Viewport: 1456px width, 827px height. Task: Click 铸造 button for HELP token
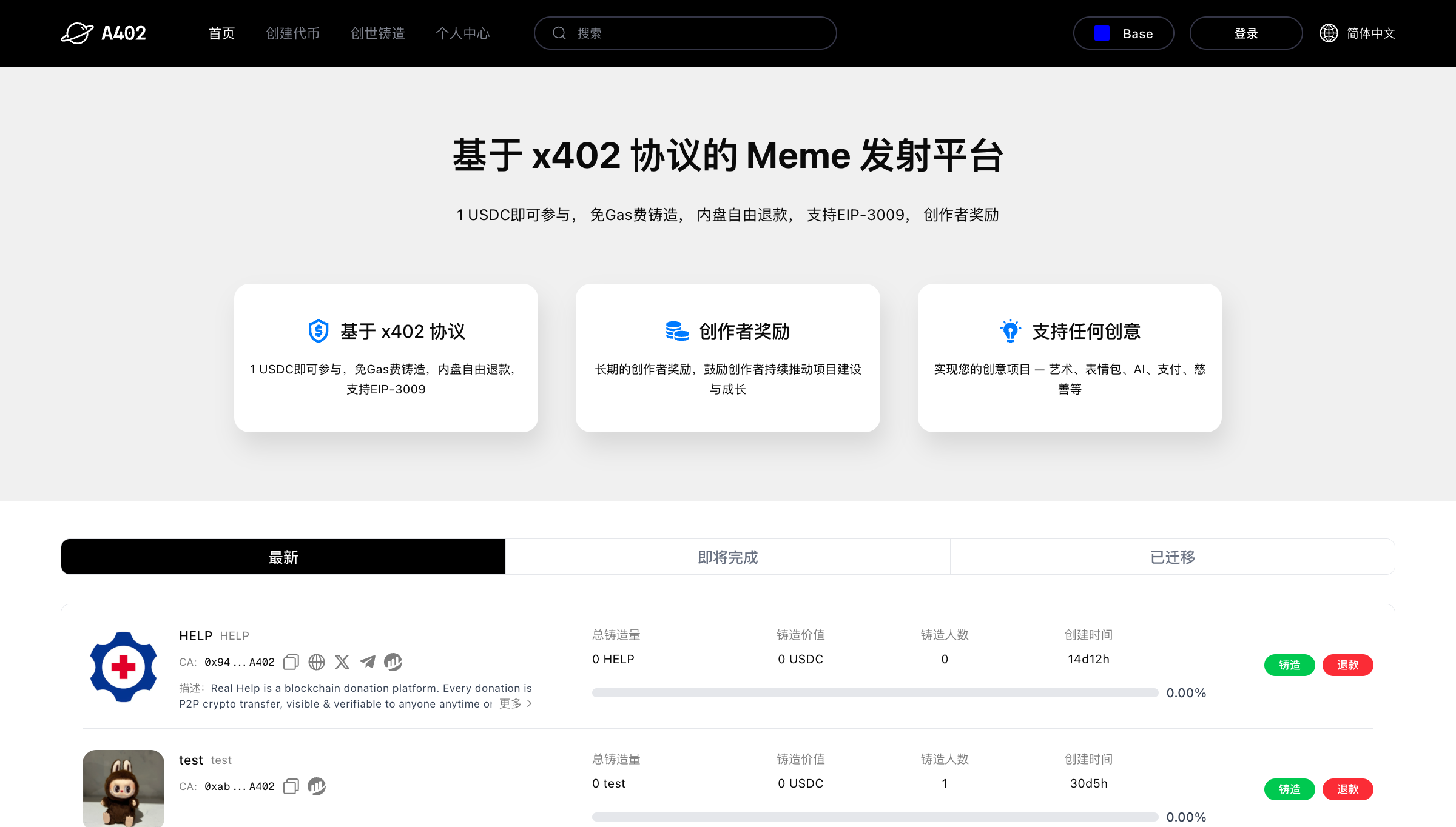click(x=1289, y=665)
